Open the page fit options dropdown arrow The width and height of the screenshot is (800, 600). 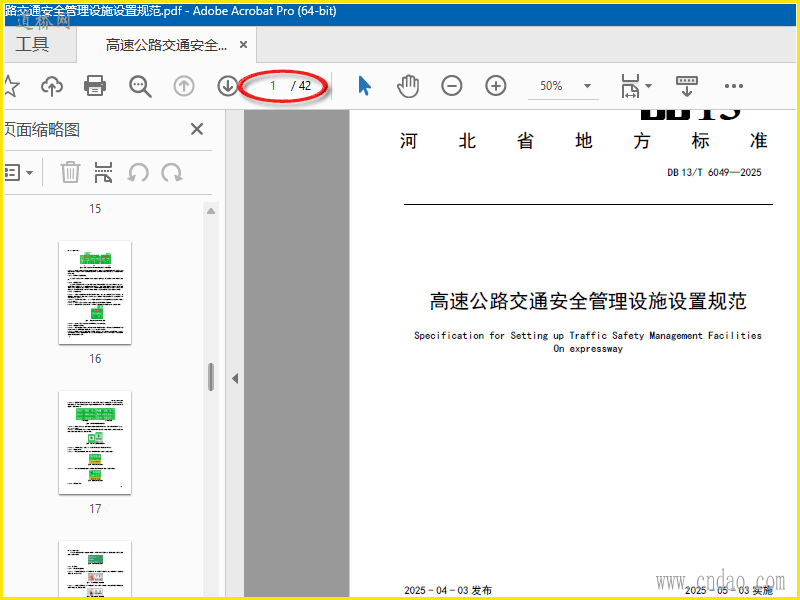[648, 86]
